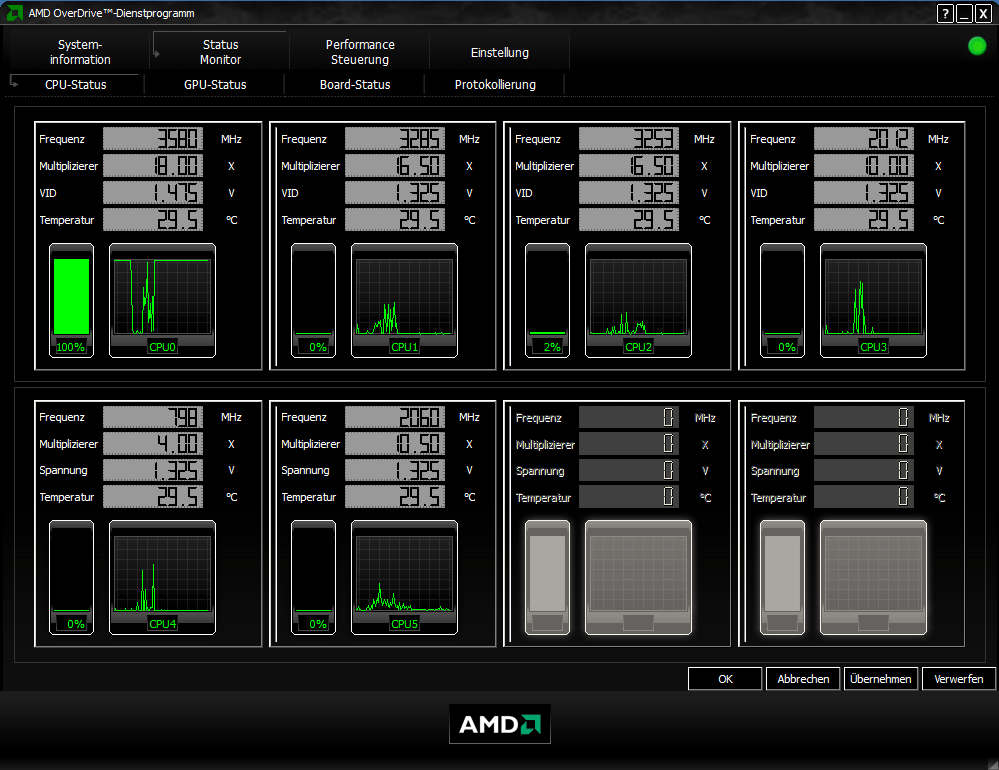Show the Board-Status subtab
Image resolution: width=999 pixels, height=770 pixels.
355,85
